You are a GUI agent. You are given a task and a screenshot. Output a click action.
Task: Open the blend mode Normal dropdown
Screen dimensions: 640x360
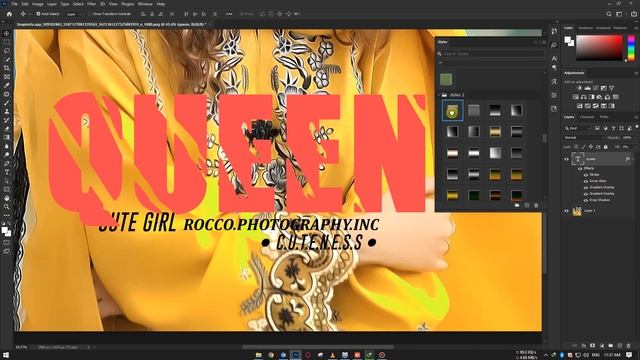point(584,138)
